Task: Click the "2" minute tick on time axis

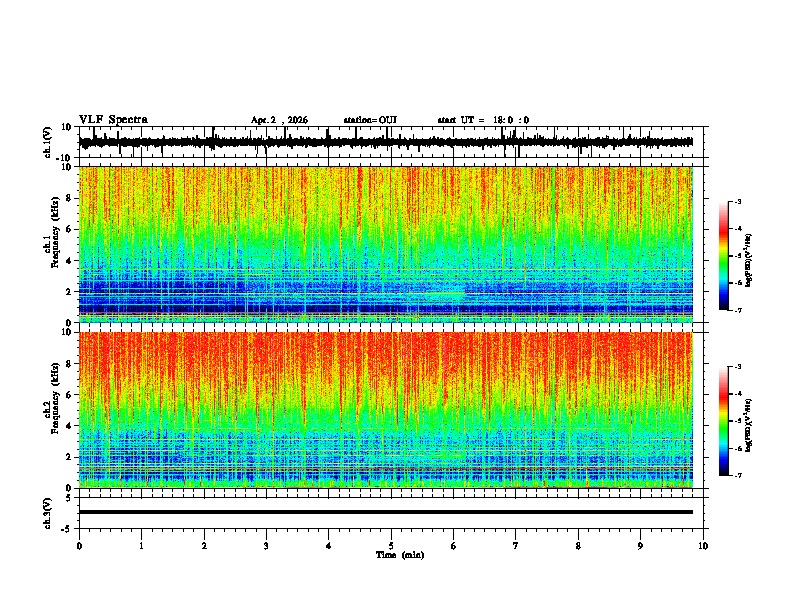Action: pos(204,546)
